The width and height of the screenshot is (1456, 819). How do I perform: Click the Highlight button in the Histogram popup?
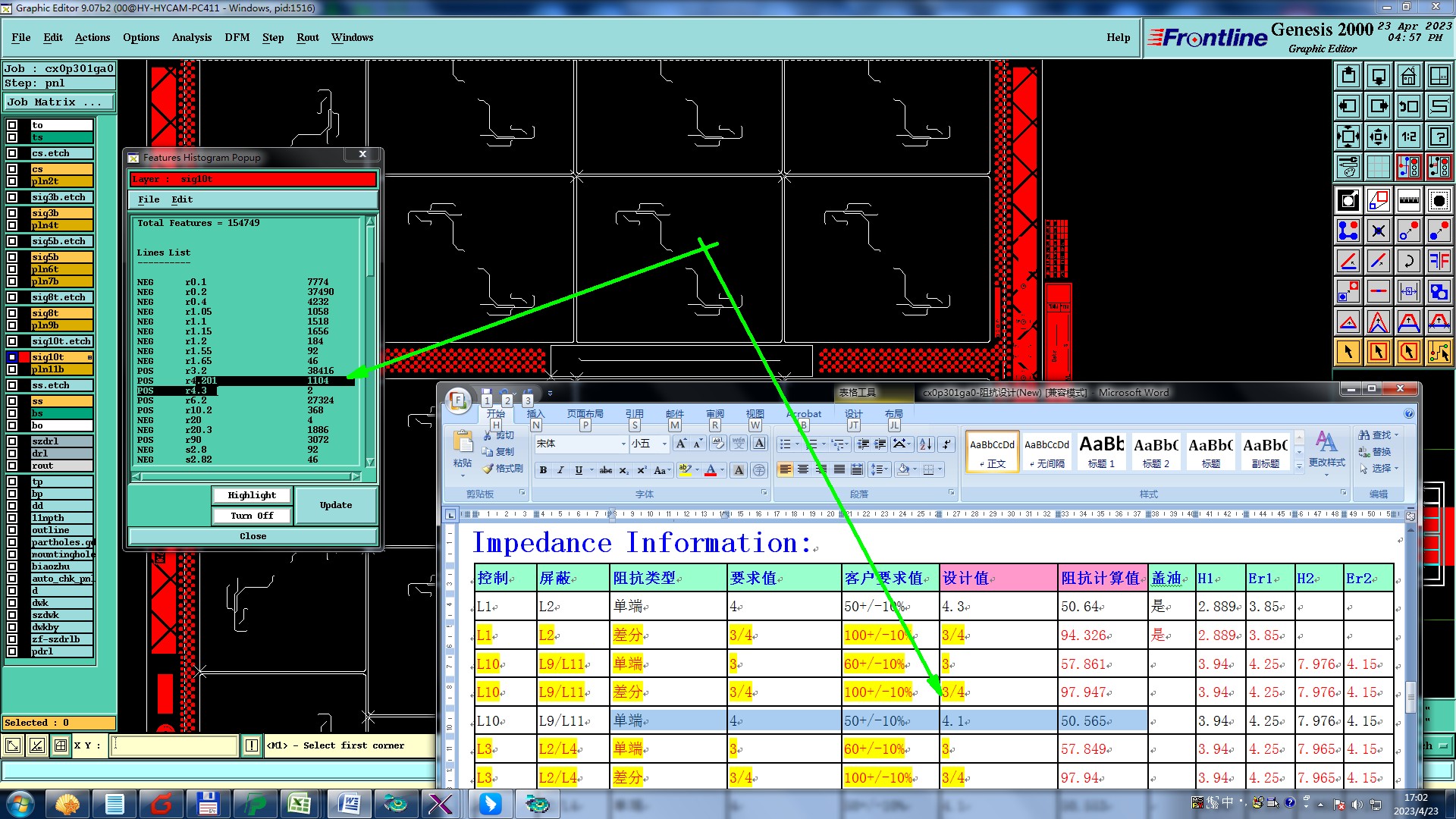click(x=252, y=495)
